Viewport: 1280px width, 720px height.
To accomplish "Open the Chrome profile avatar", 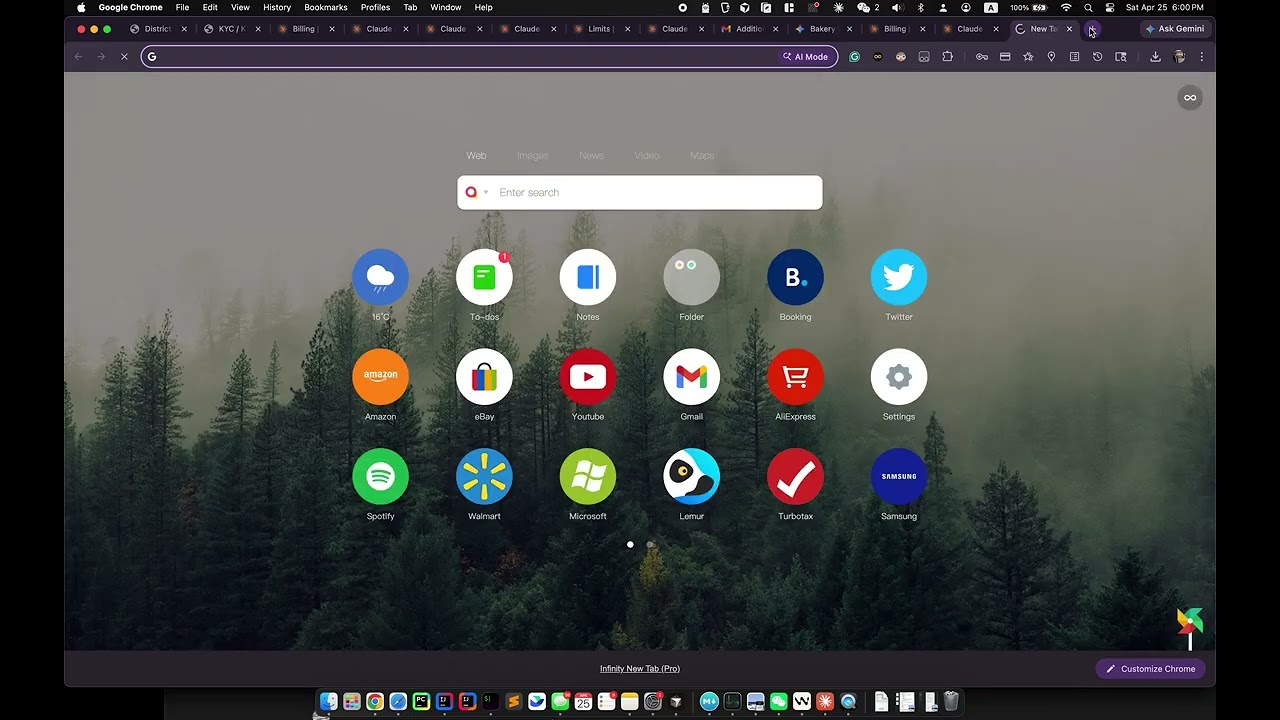I will point(1179,57).
